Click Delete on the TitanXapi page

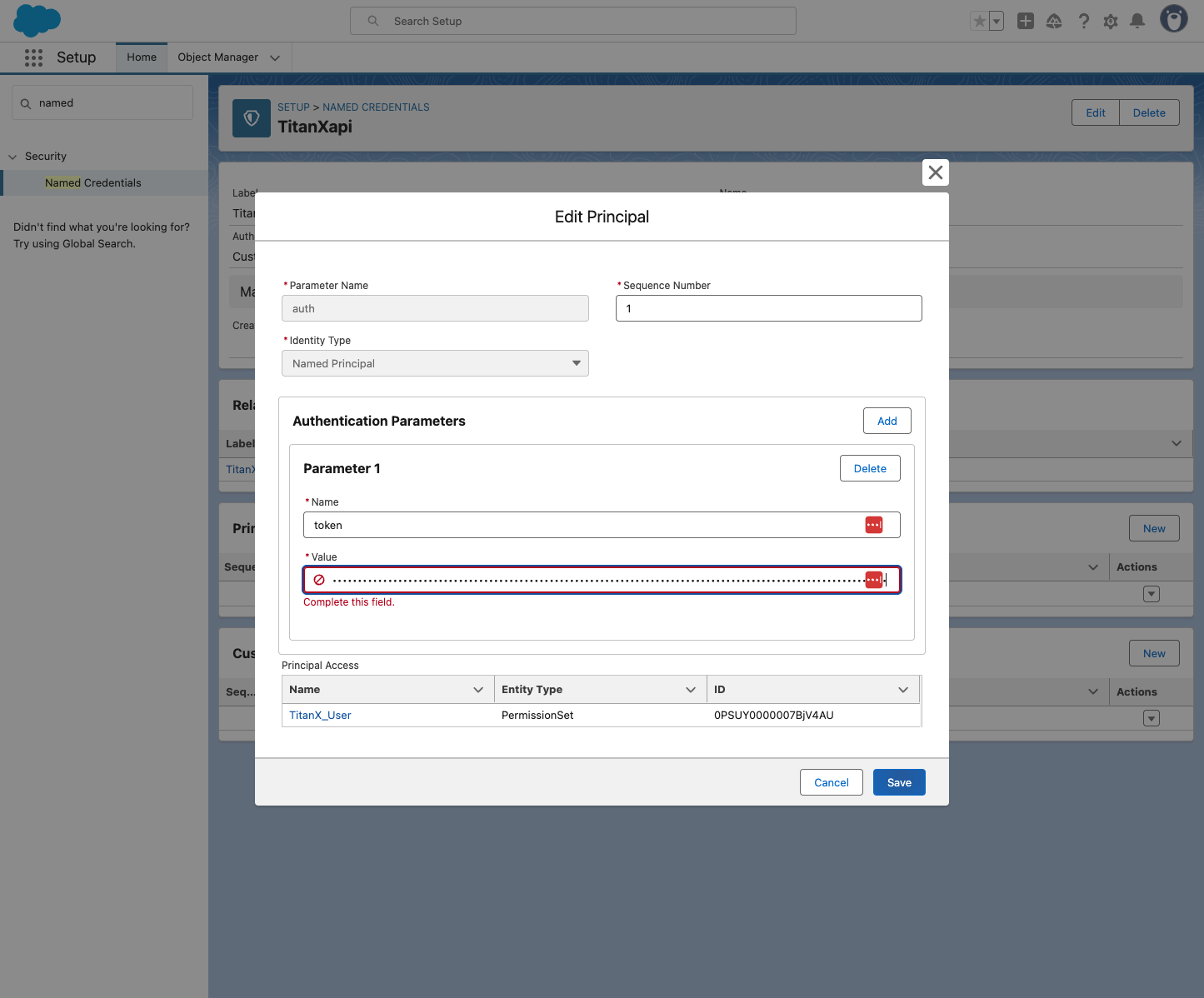[1149, 112]
